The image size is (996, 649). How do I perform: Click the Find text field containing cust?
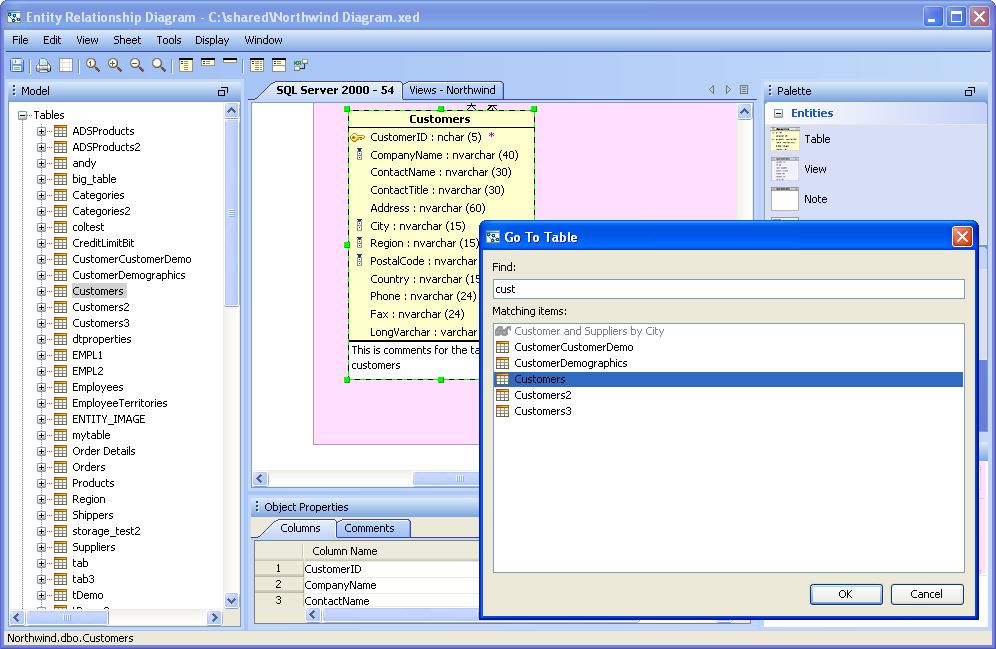[729, 289]
